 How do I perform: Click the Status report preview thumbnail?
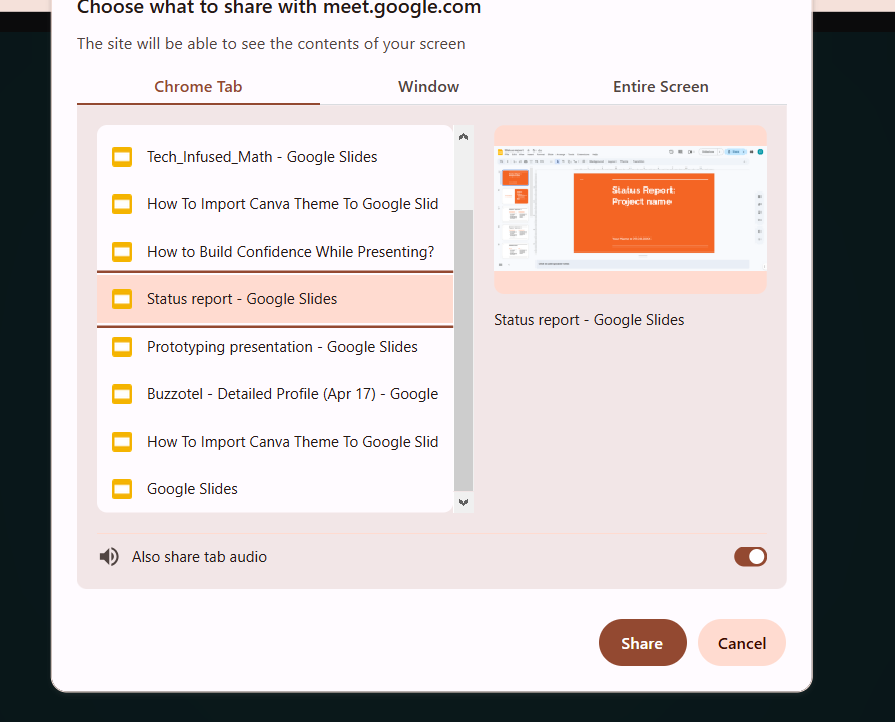click(x=630, y=208)
